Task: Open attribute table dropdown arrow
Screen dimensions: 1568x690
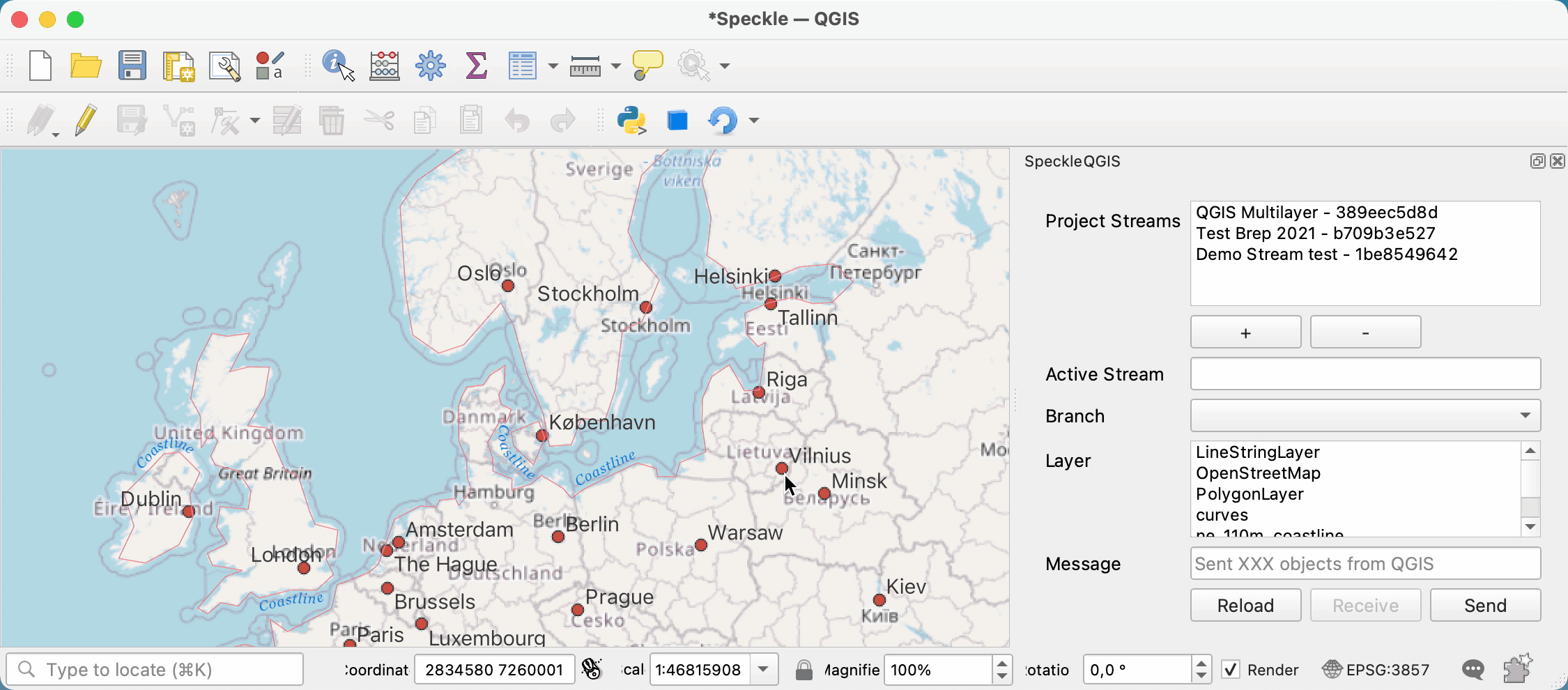Action: (x=553, y=66)
